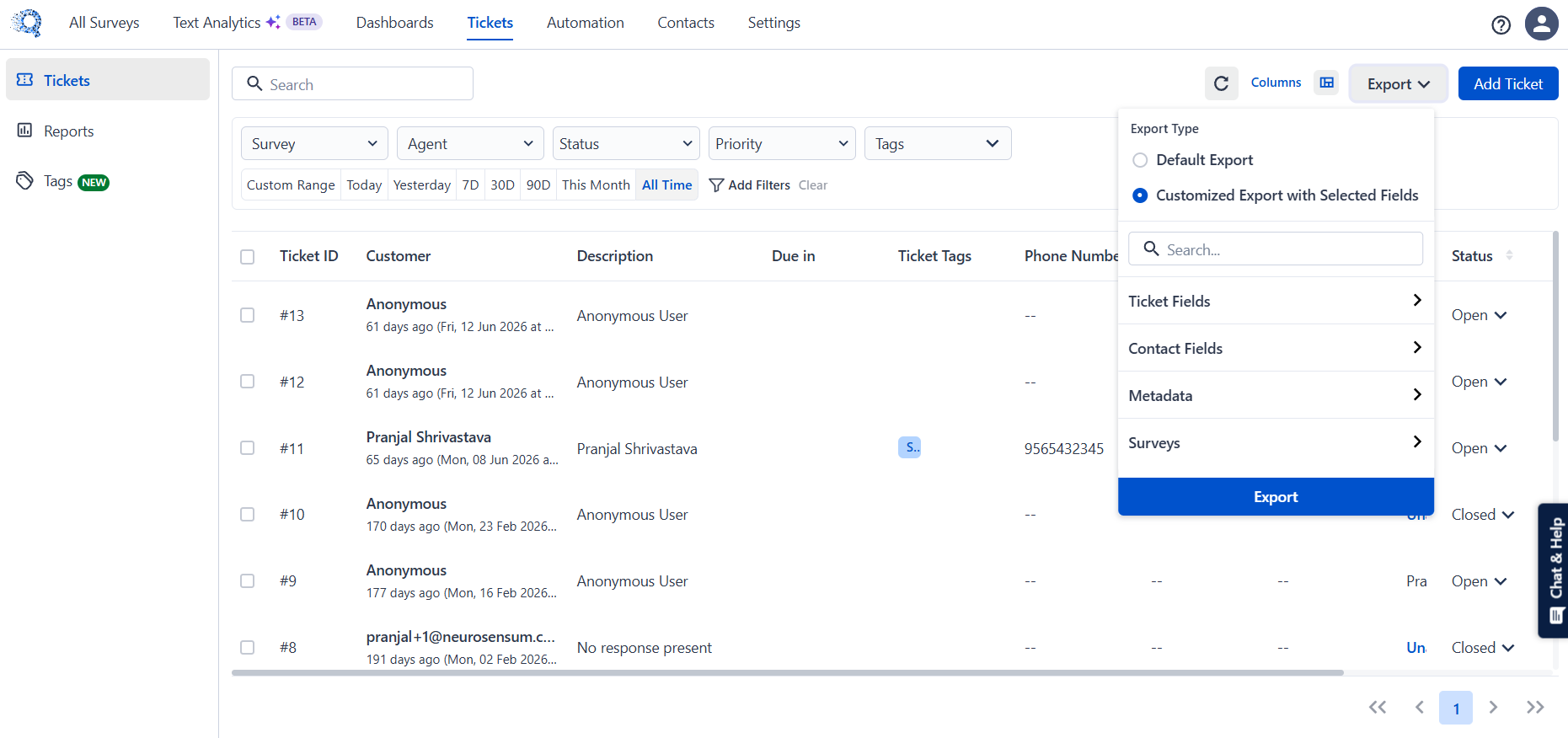Switch to the Contacts tab
The height and width of the screenshot is (738, 1568).
coord(686,23)
